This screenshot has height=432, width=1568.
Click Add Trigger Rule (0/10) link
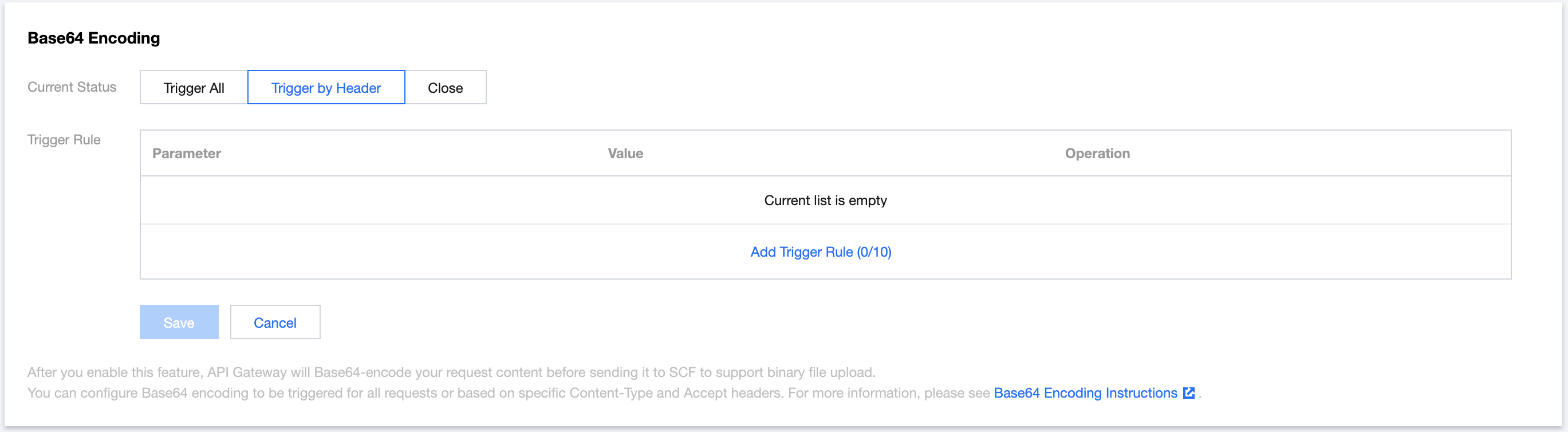pyautogui.click(x=821, y=252)
